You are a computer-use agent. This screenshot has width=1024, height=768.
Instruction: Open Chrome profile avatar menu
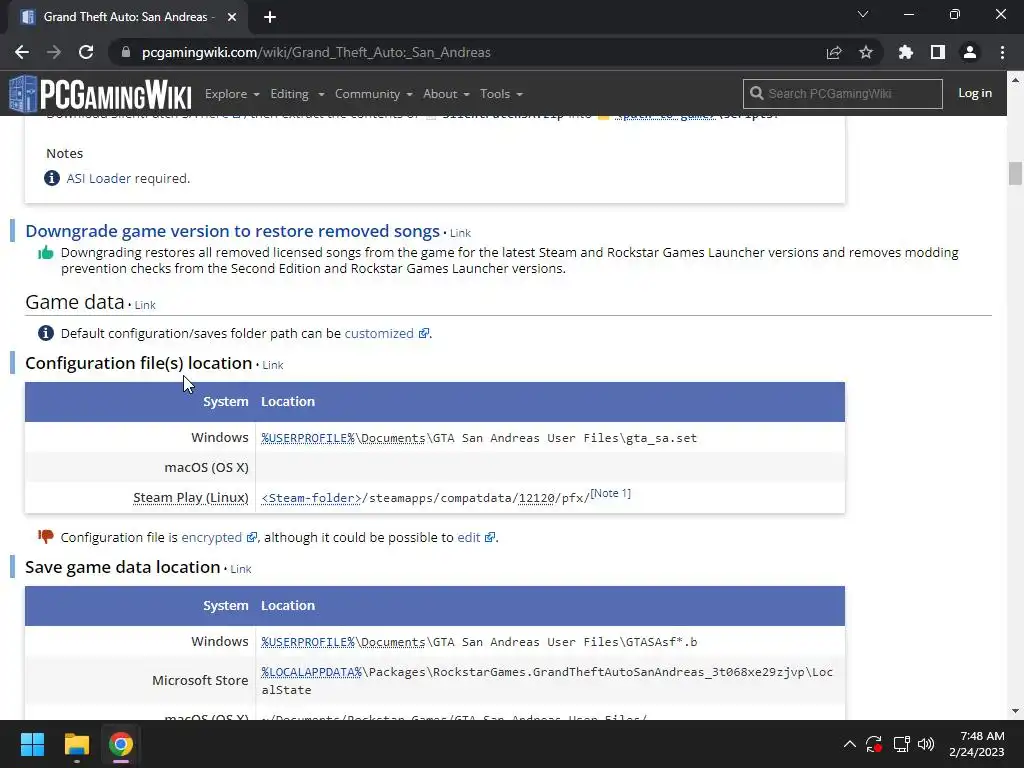970,52
